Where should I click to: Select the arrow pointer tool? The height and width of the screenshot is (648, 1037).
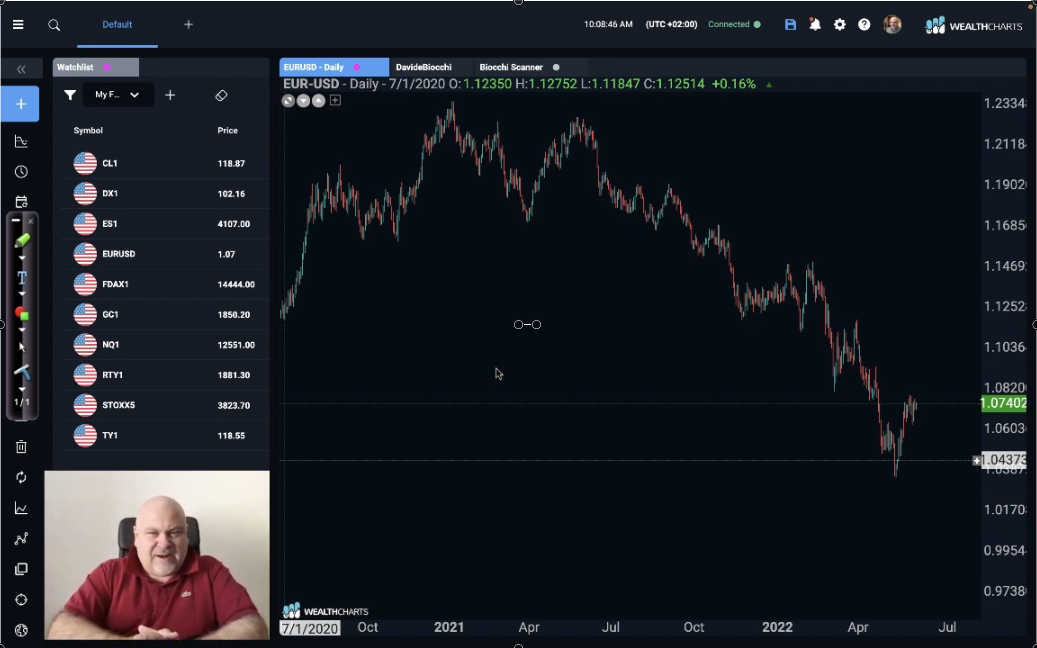tap(22, 346)
